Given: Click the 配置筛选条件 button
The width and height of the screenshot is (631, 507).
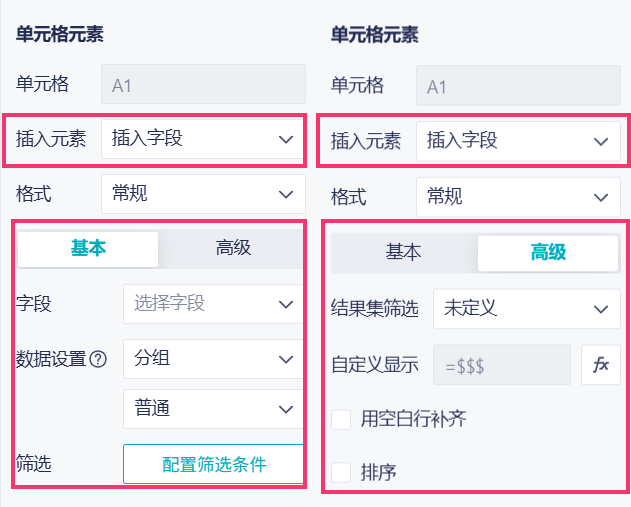Looking at the screenshot, I should (213, 464).
